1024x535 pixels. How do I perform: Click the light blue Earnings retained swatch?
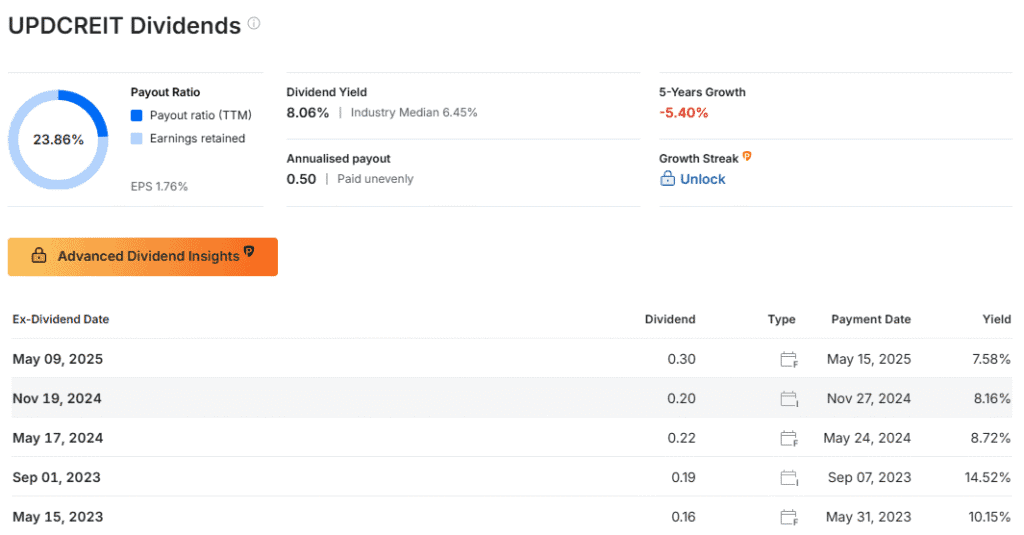click(x=136, y=138)
